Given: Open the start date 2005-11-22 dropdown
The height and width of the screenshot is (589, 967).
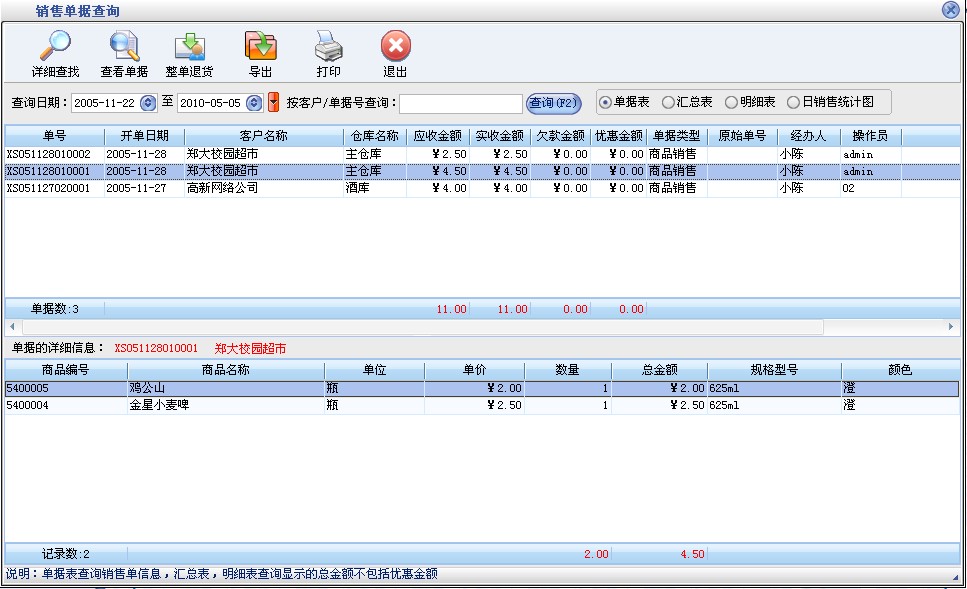Looking at the screenshot, I should [148, 102].
